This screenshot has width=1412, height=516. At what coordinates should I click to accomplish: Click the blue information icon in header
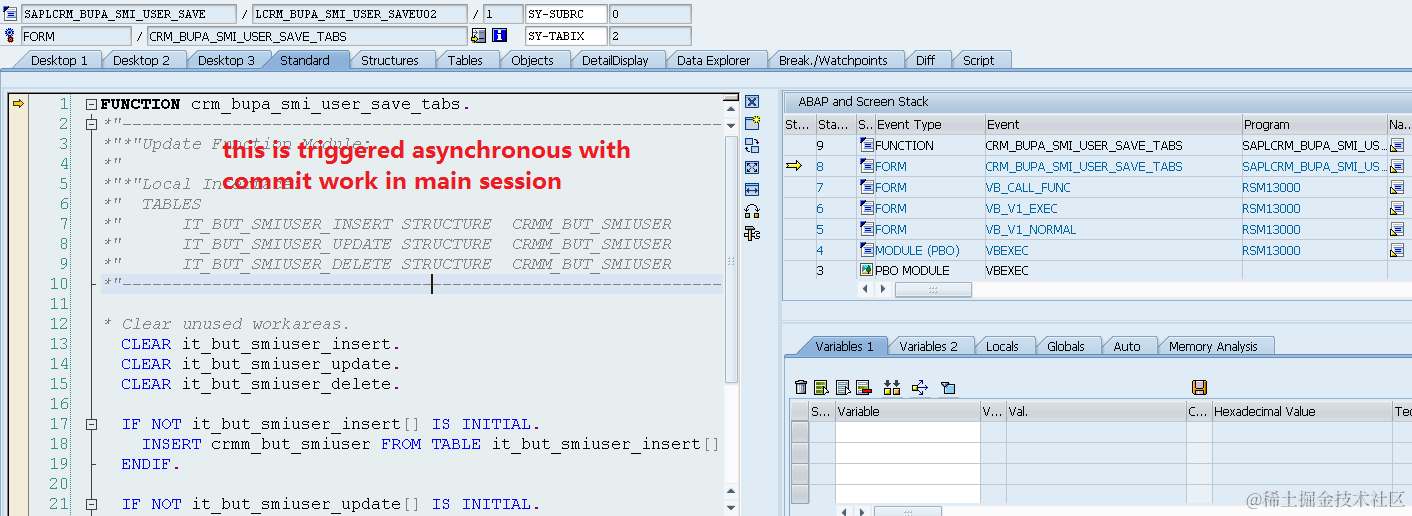tap(500, 36)
